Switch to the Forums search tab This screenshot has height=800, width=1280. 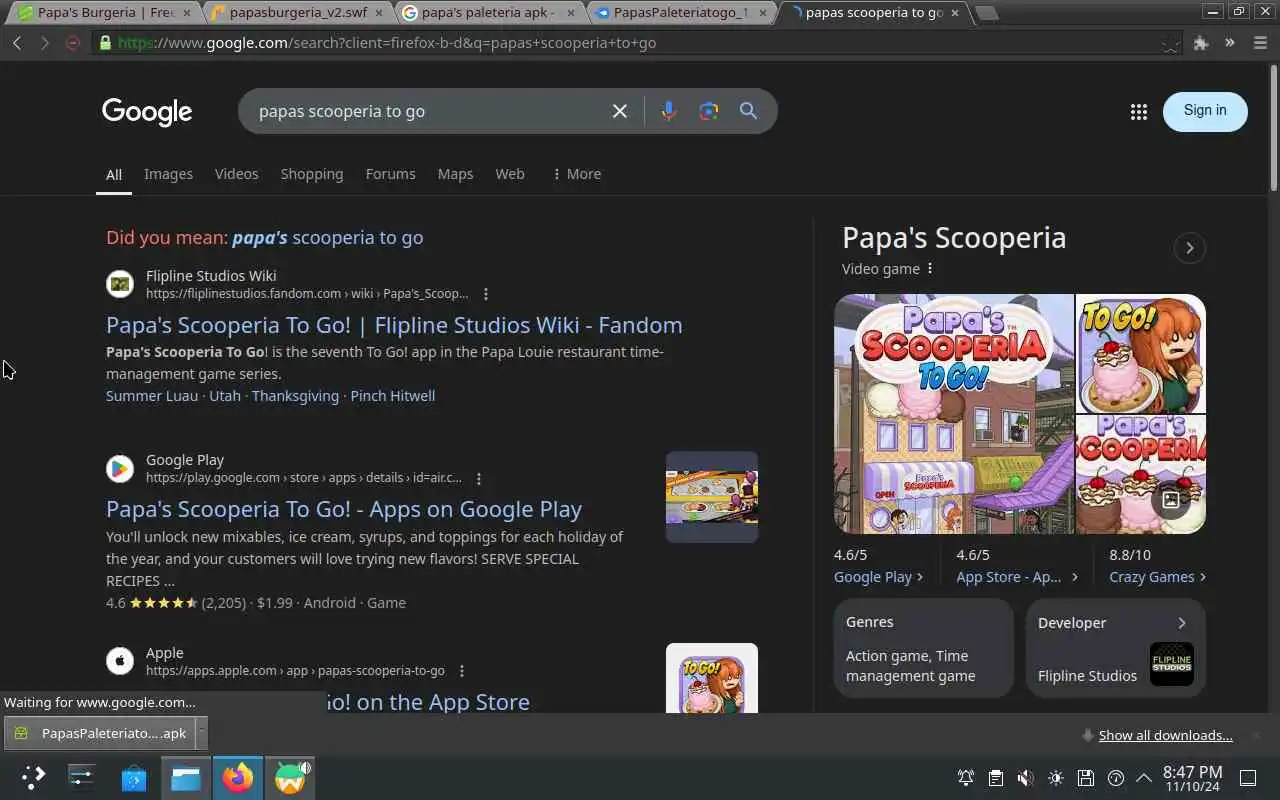click(x=390, y=174)
